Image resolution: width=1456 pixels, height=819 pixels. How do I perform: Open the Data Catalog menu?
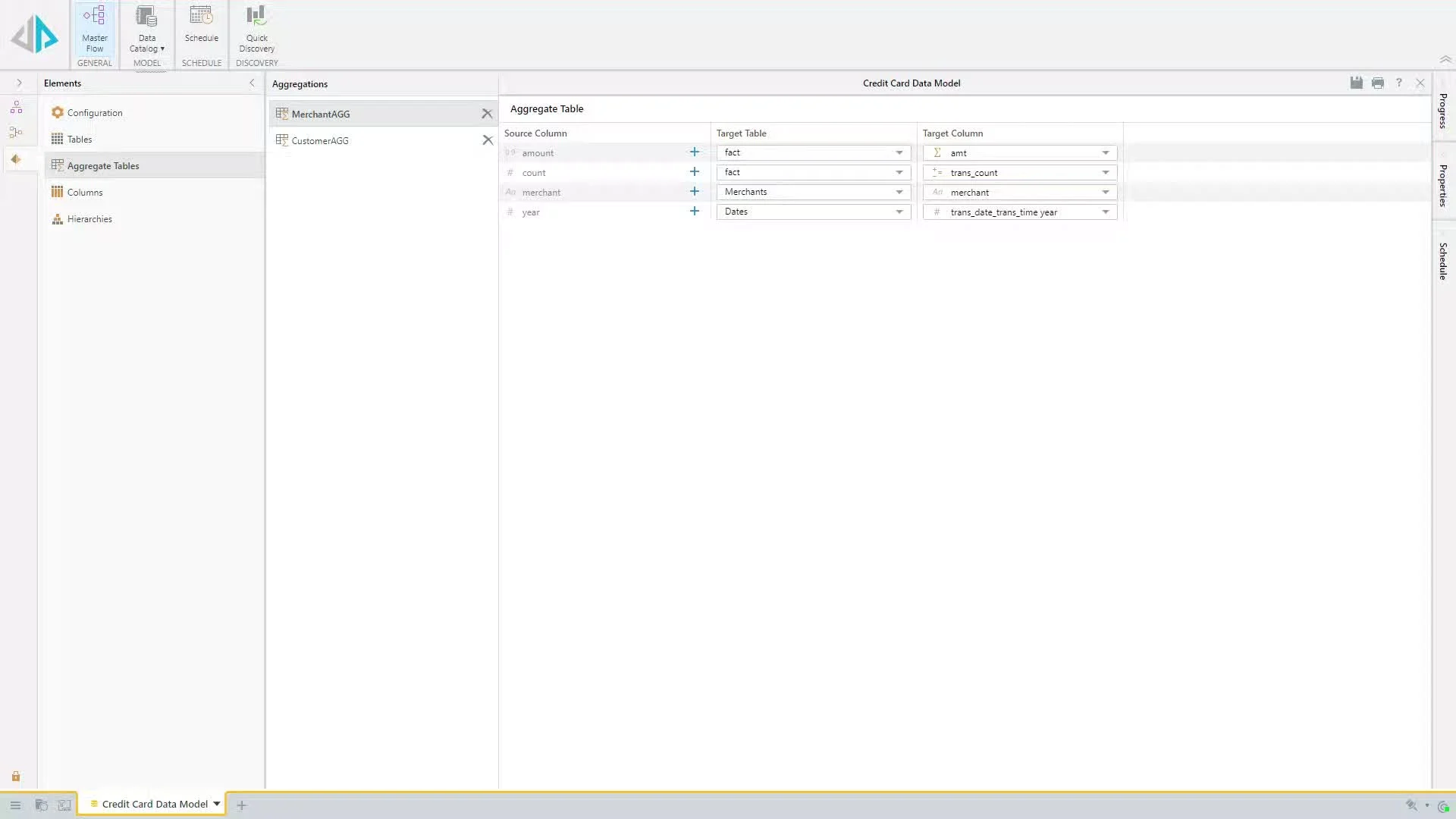coord(146,29)
